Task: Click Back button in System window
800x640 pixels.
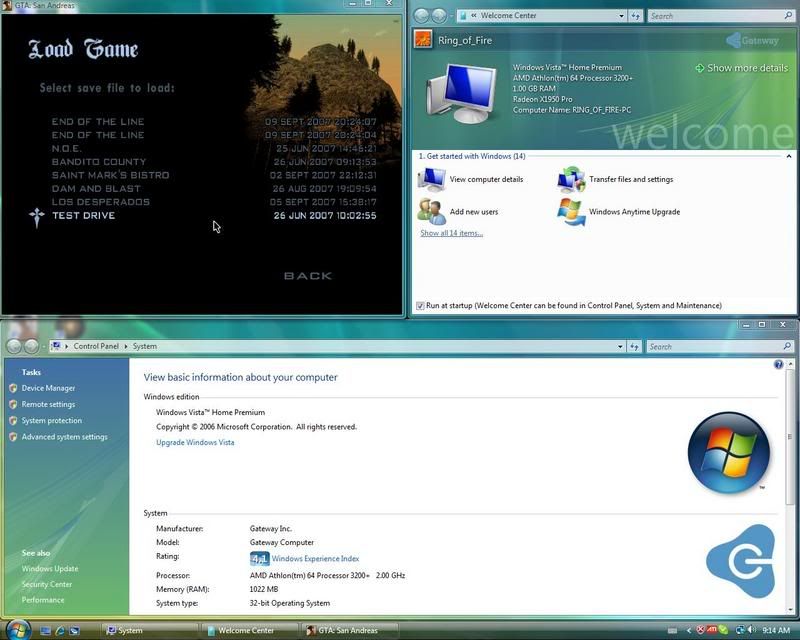Action: [x=14, y=347]
